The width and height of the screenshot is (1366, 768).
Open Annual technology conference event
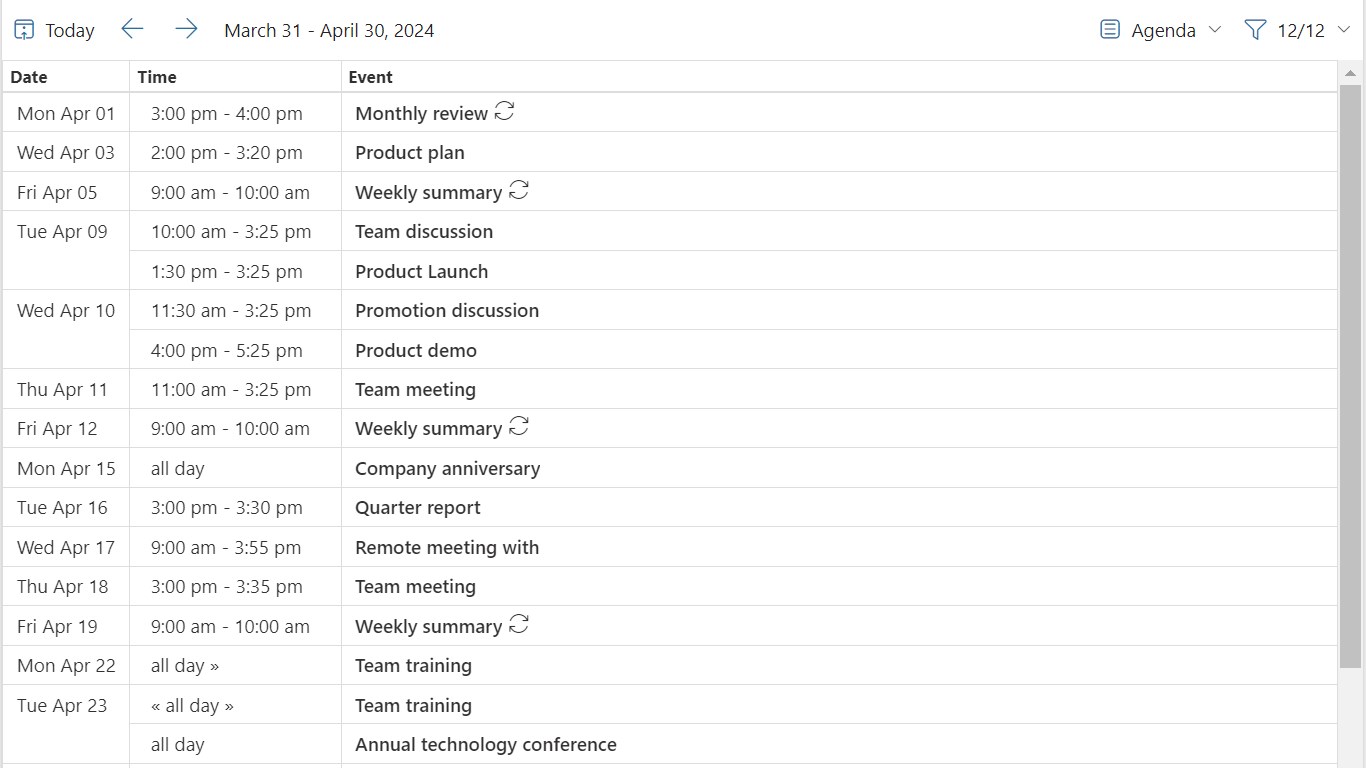point(485,744)
